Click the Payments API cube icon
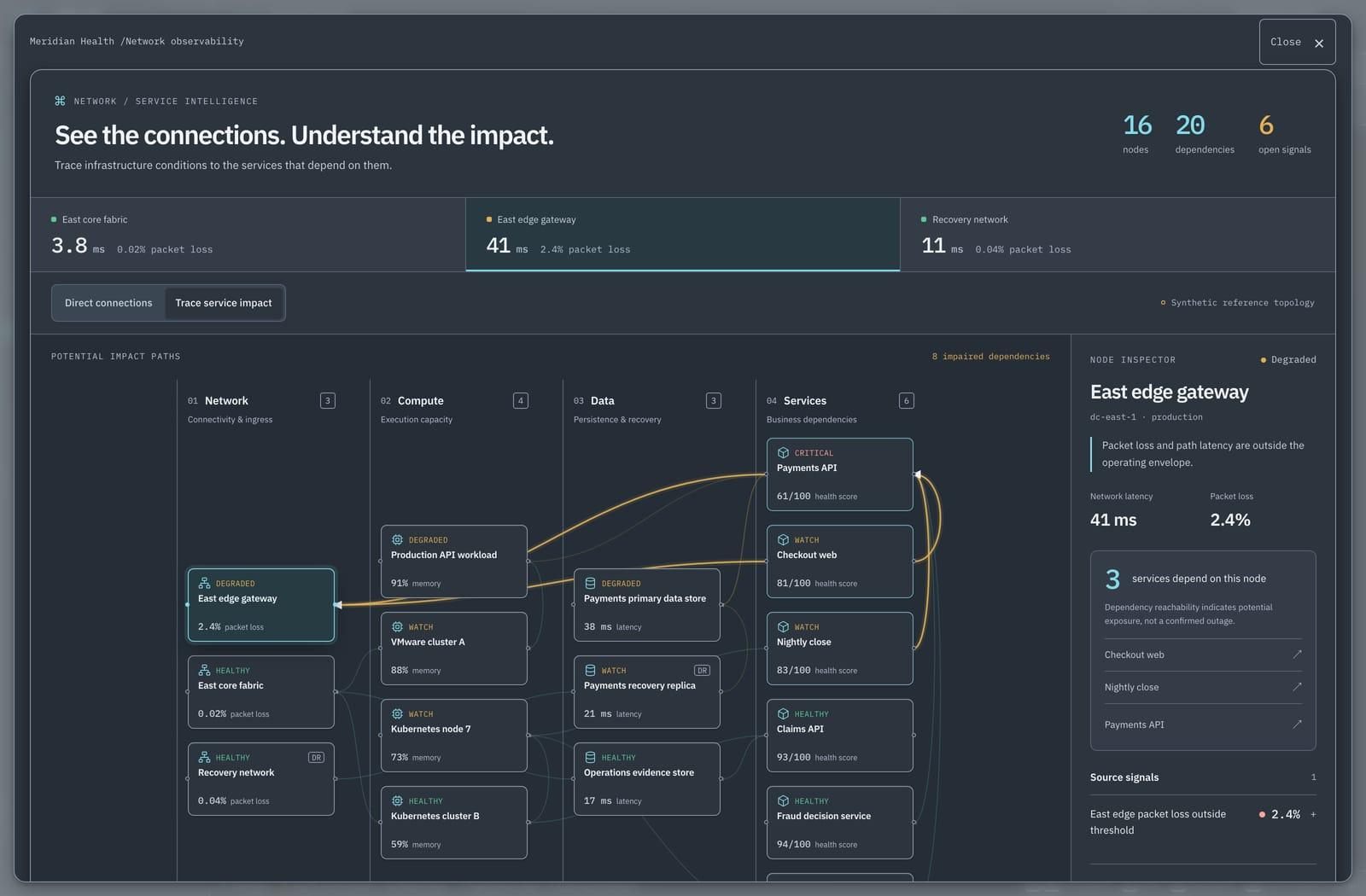The width and height of the screenshot is (1366, 896). click(783, 453)
